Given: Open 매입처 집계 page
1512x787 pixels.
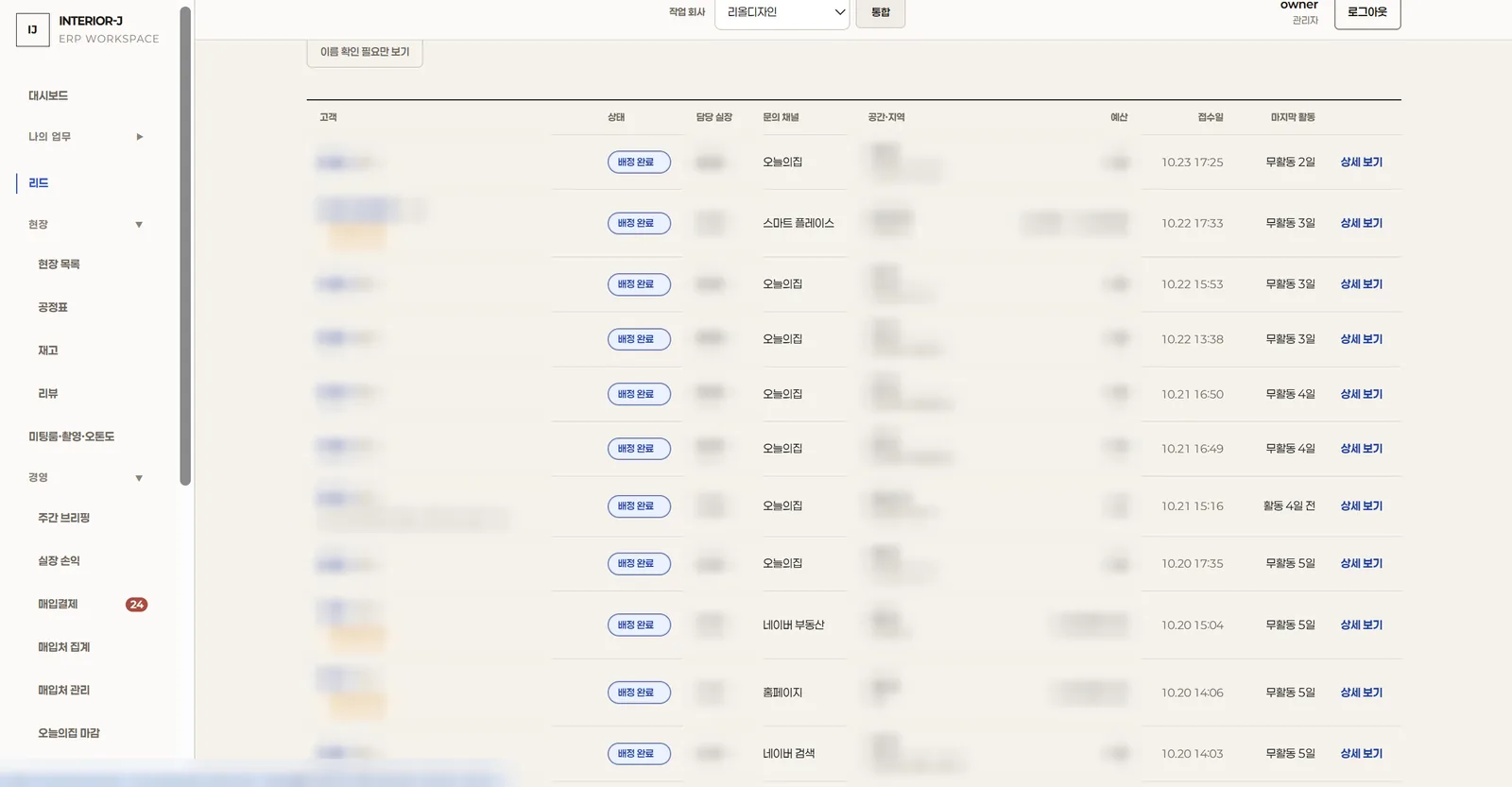Looking at the screenshot, I should 64,647.
